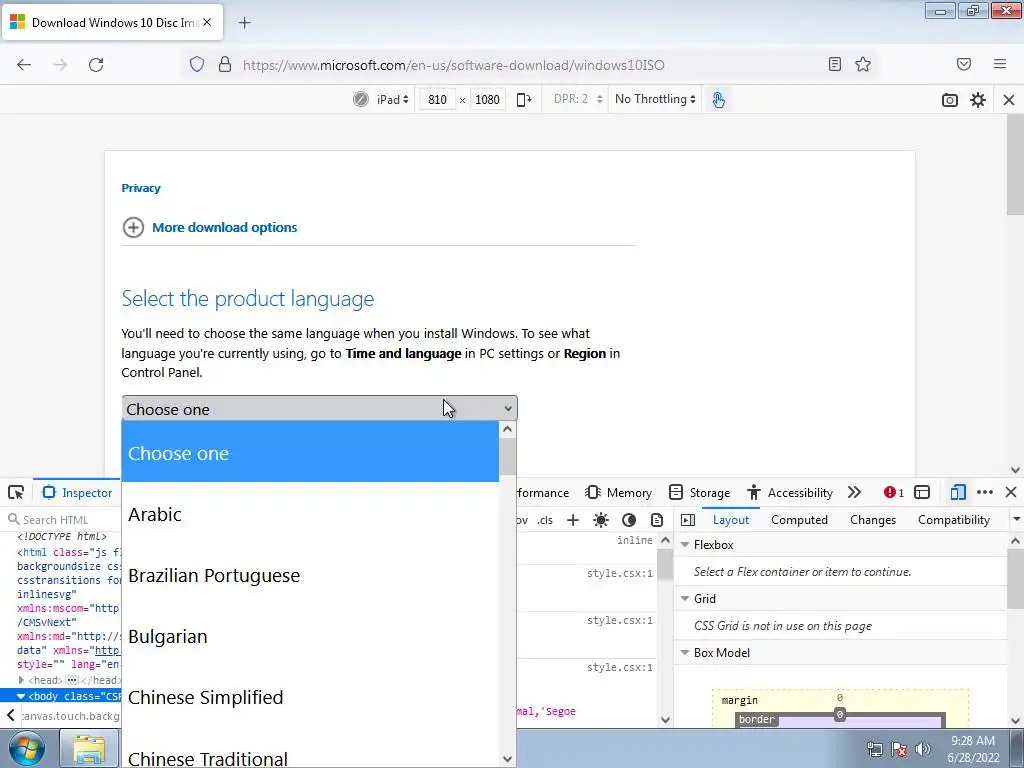Select Arabic from the language list
The image size is (1024, 768).
coord(310,514)
